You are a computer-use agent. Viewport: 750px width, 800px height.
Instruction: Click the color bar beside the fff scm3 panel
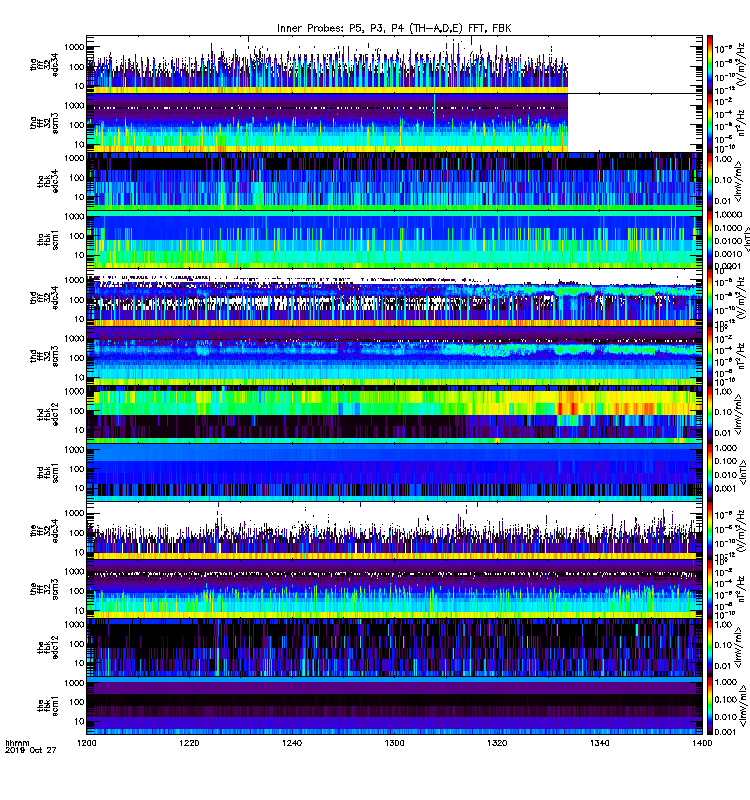coord(709,589)
